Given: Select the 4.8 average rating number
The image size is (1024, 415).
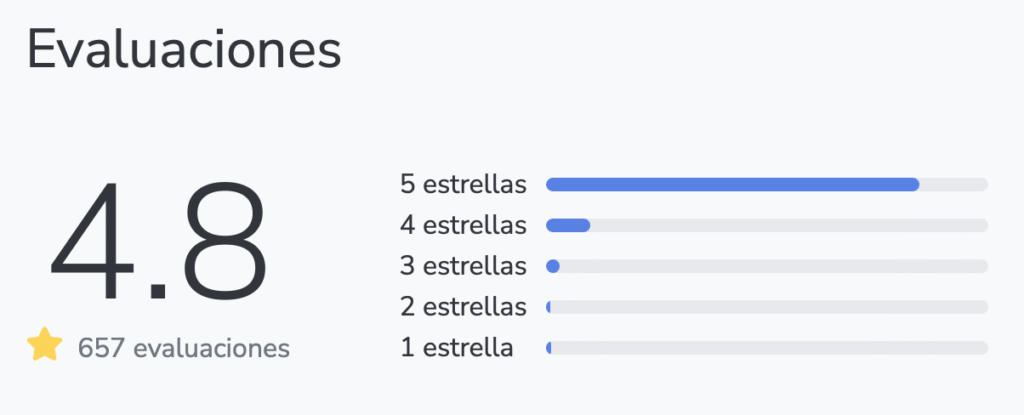Looking at the screenshot, I should (159, 241).
